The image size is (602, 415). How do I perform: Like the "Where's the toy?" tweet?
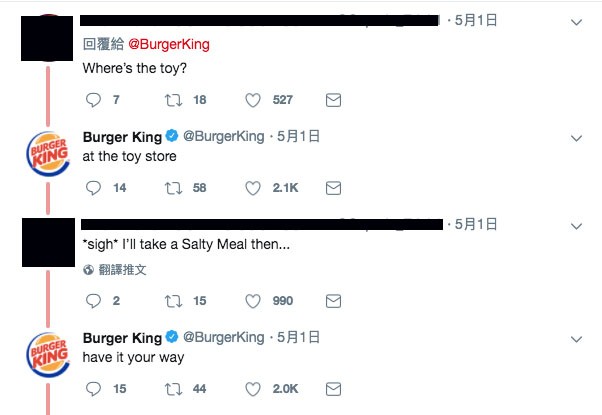pos(253,100)
